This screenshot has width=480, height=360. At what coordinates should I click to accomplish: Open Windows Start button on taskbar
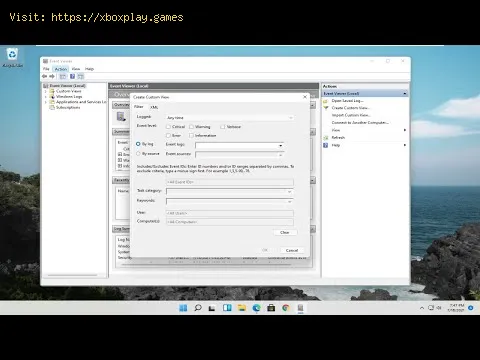point(183,308)
